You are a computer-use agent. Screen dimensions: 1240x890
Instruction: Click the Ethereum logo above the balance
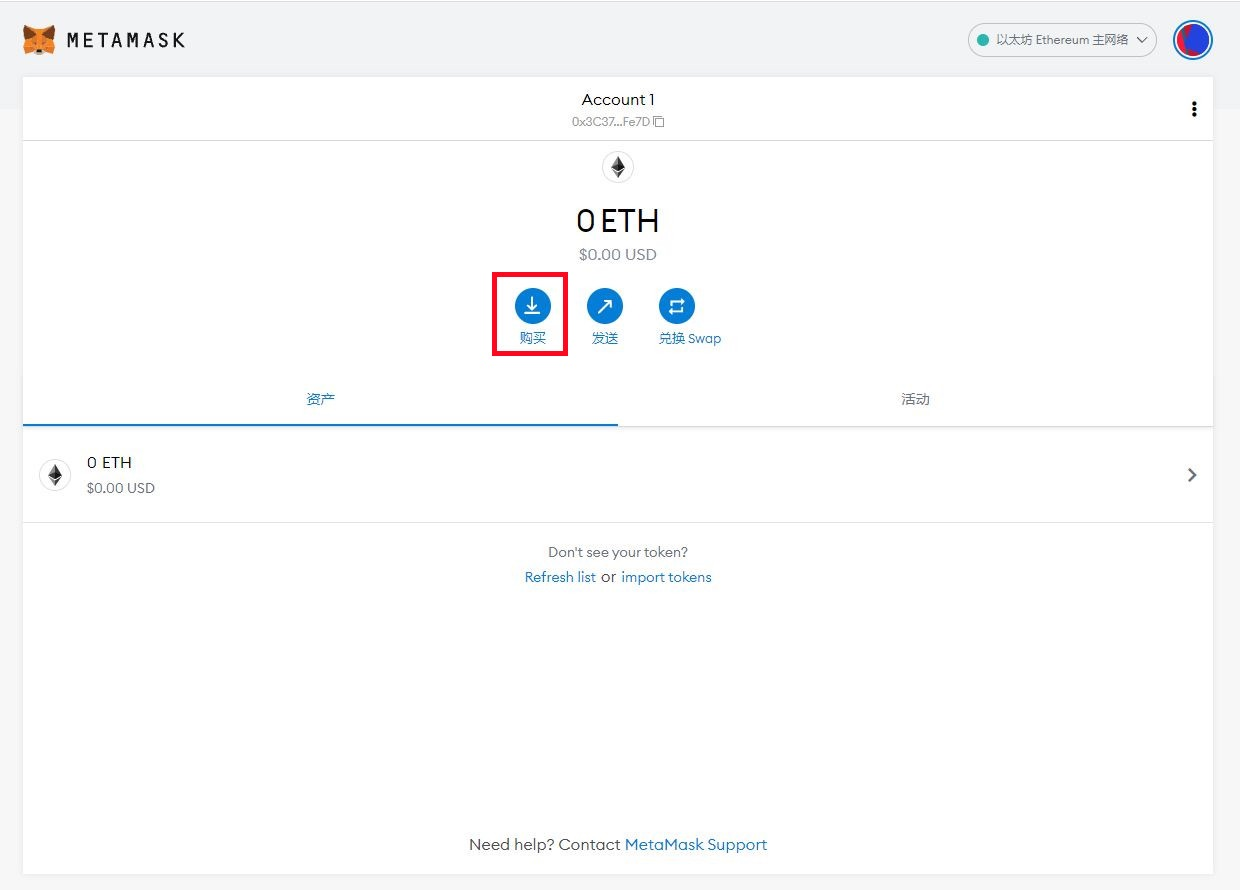618,167
